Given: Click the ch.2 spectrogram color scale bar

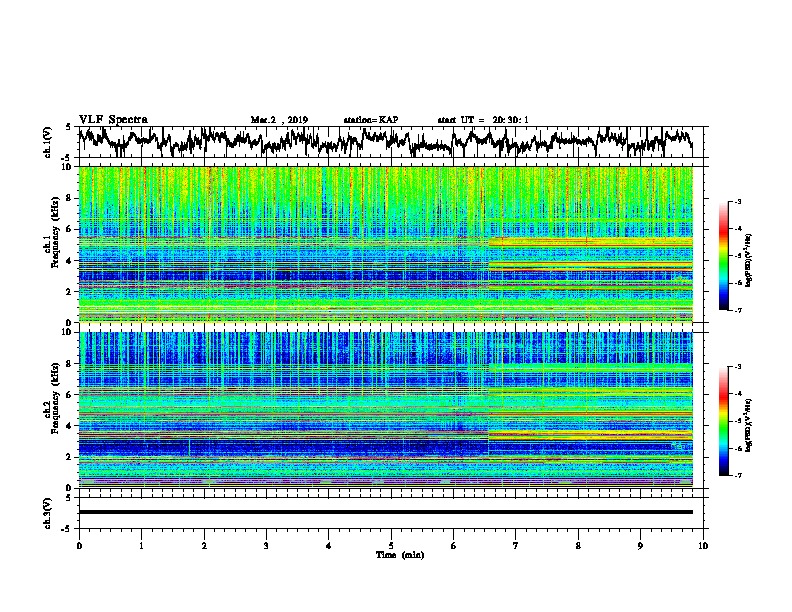Looking at the screenshot, I should 723,421.
